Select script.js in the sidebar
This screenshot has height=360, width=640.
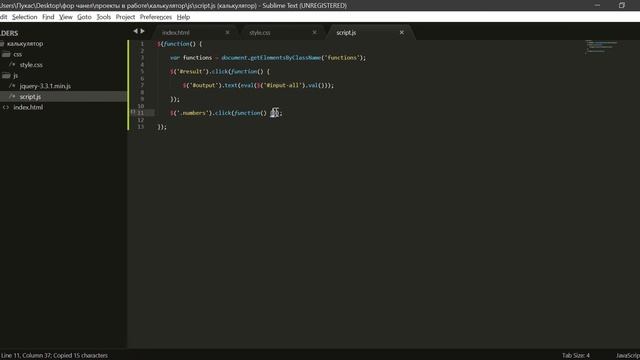point(30,97)
